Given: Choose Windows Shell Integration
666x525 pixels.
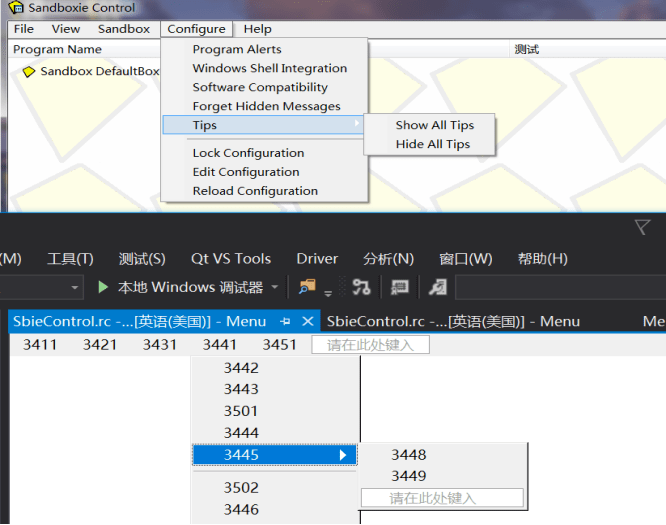Looking at the screenshot, I should pos(270,68).
